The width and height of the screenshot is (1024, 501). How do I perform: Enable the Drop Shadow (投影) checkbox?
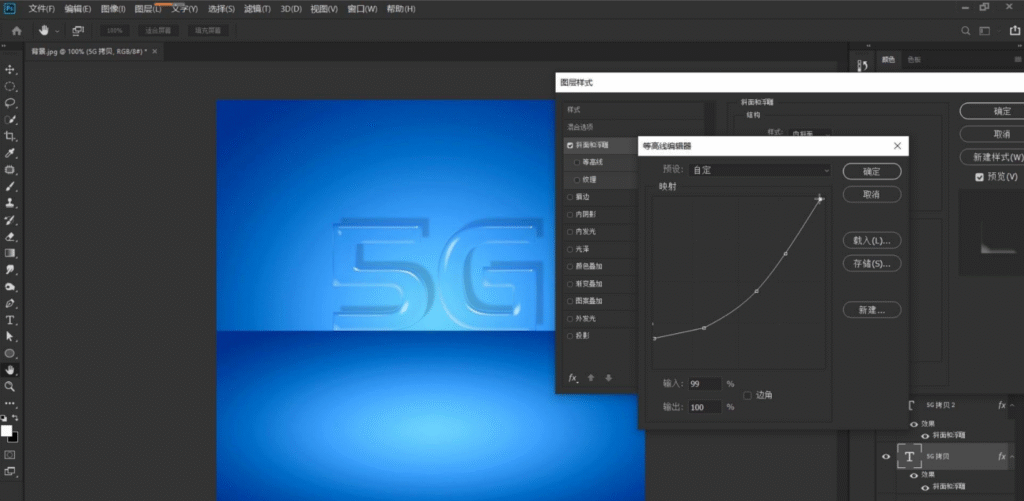coord(570,336)
